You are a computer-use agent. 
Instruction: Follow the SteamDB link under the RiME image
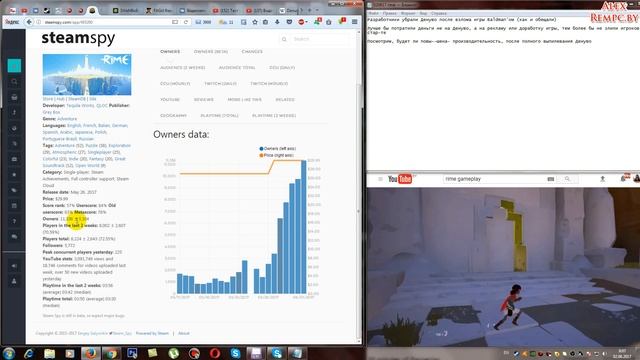(x=76, y=99)
